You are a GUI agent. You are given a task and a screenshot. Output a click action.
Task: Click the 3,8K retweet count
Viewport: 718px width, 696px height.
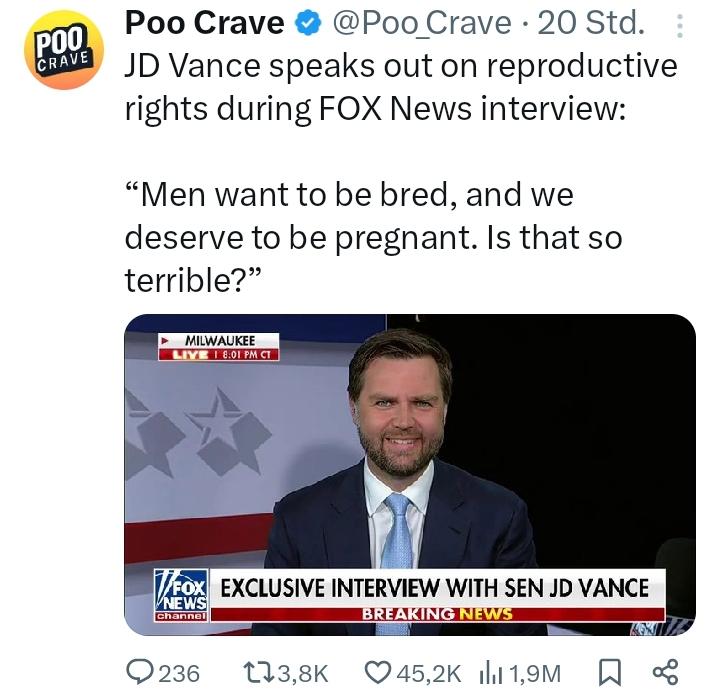click(x=303, y=674)
